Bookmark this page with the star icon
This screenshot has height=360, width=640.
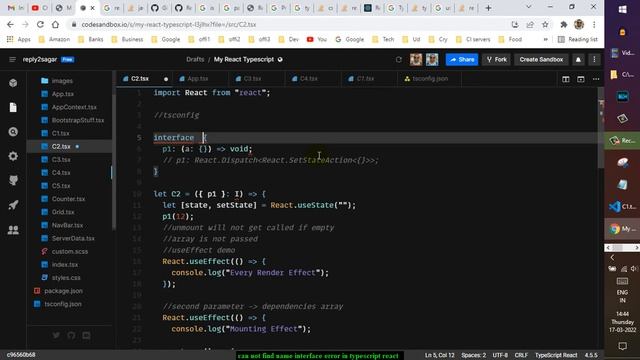point(545,24)
